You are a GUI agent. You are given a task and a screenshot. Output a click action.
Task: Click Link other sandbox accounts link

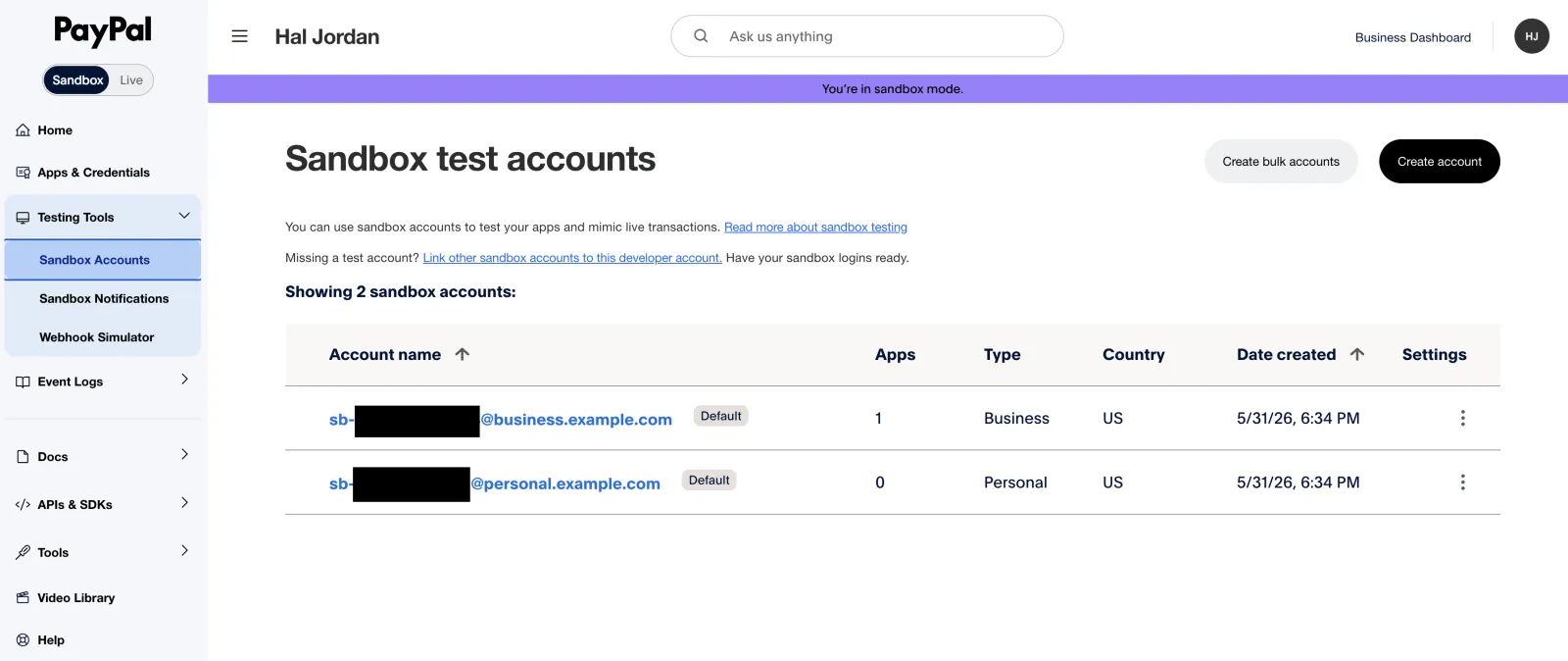point(572,258)
